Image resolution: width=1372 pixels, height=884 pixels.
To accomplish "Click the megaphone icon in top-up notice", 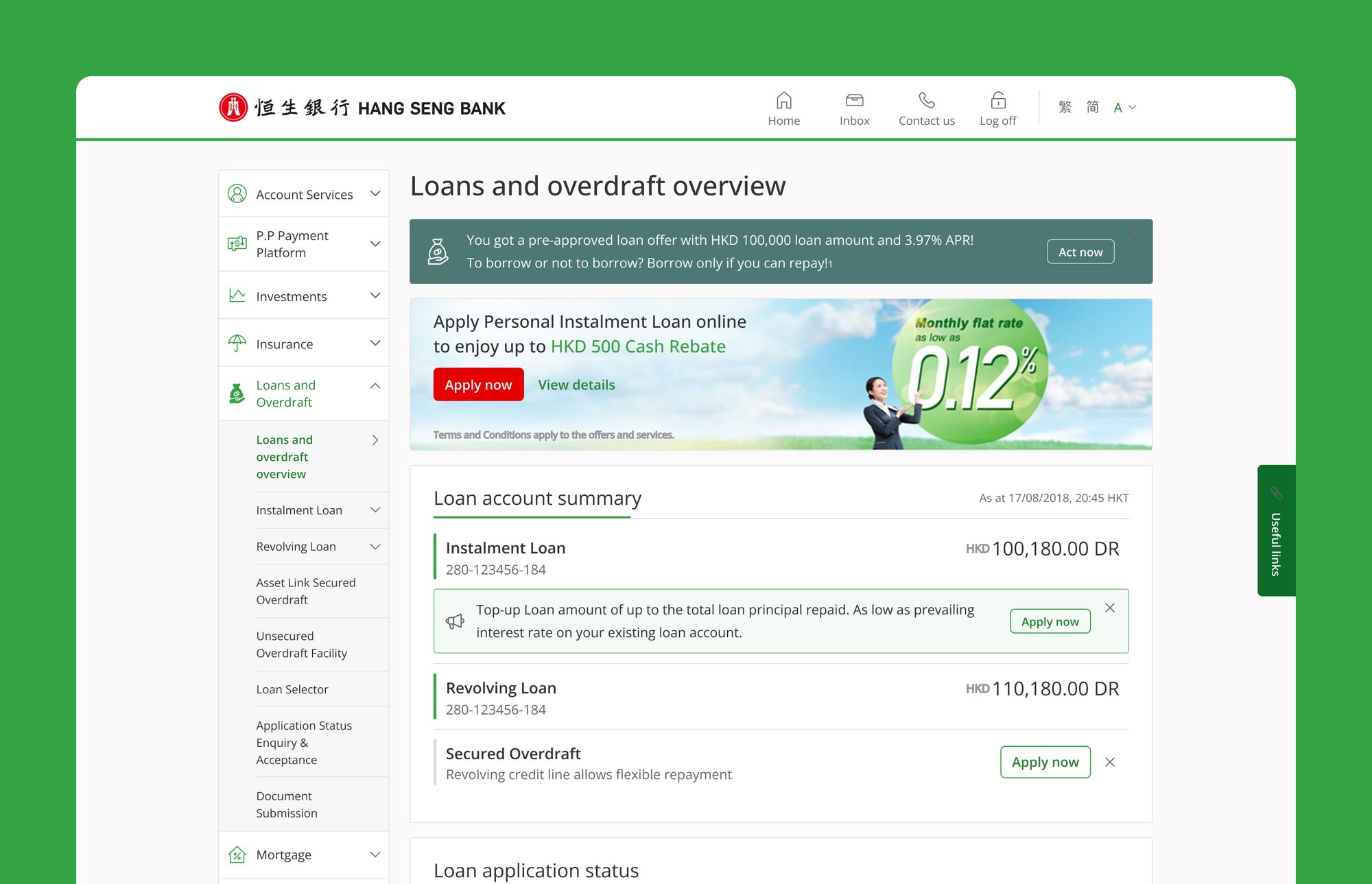I will (455, 621).
